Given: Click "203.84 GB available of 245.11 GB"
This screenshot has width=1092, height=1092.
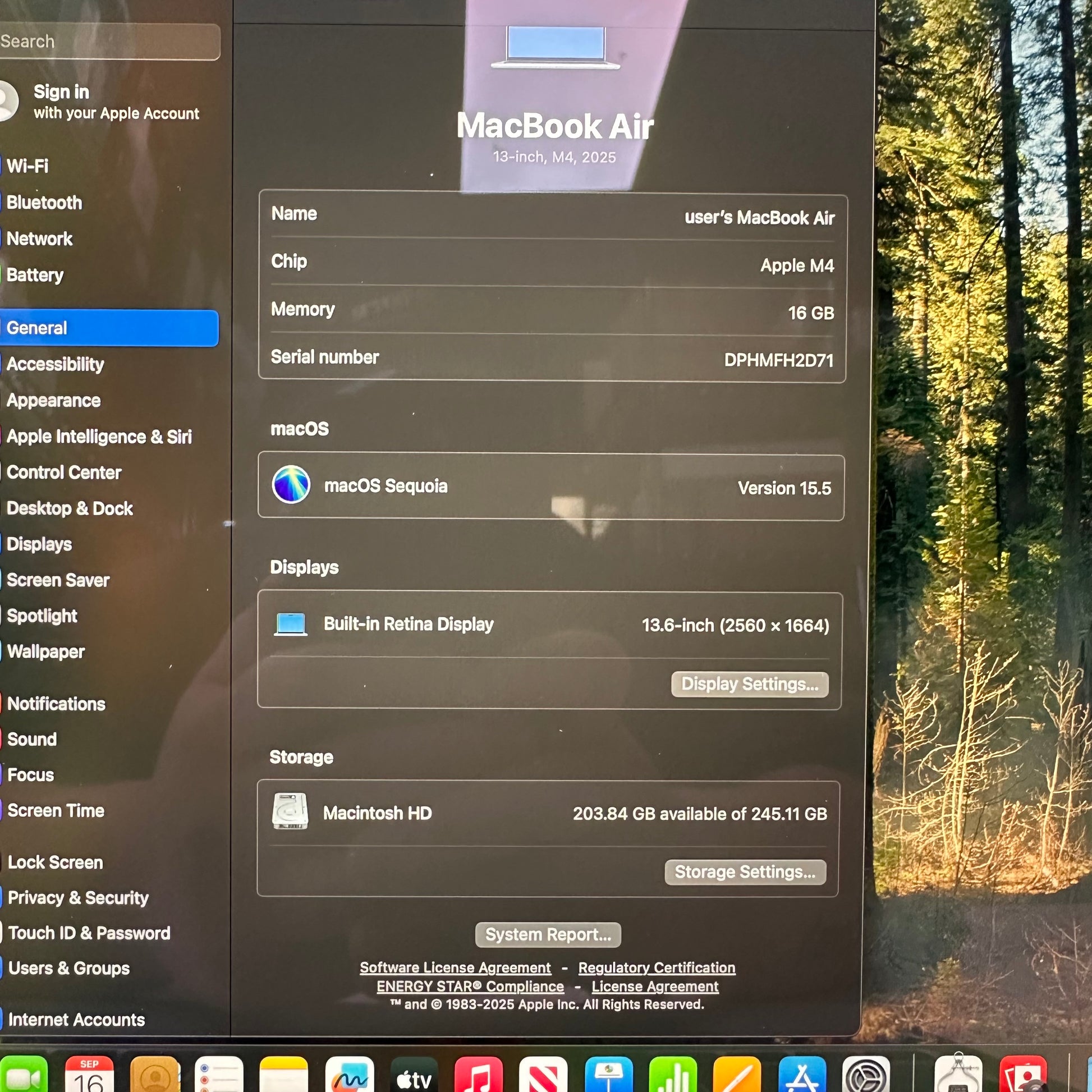Looking at the screenshot, I should (700, 813).
